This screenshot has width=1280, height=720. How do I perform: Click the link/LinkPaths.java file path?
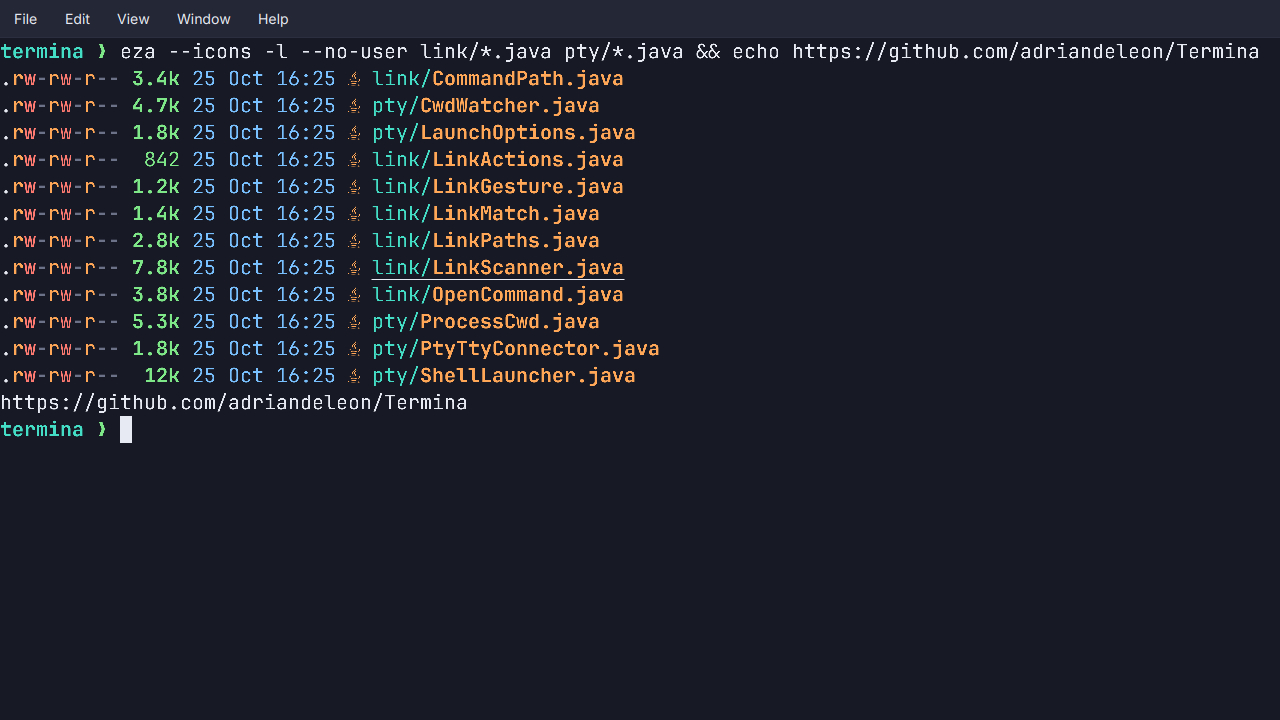coord(486,241)
